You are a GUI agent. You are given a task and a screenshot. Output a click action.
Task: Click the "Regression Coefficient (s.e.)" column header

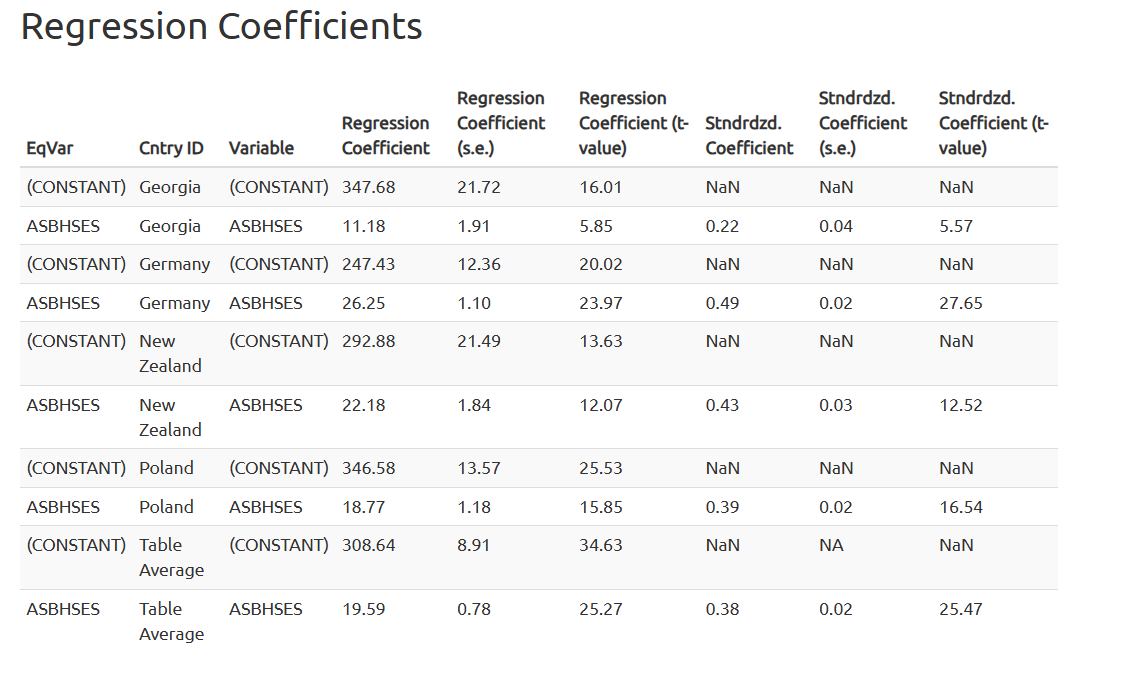click(x=501, y=123)
